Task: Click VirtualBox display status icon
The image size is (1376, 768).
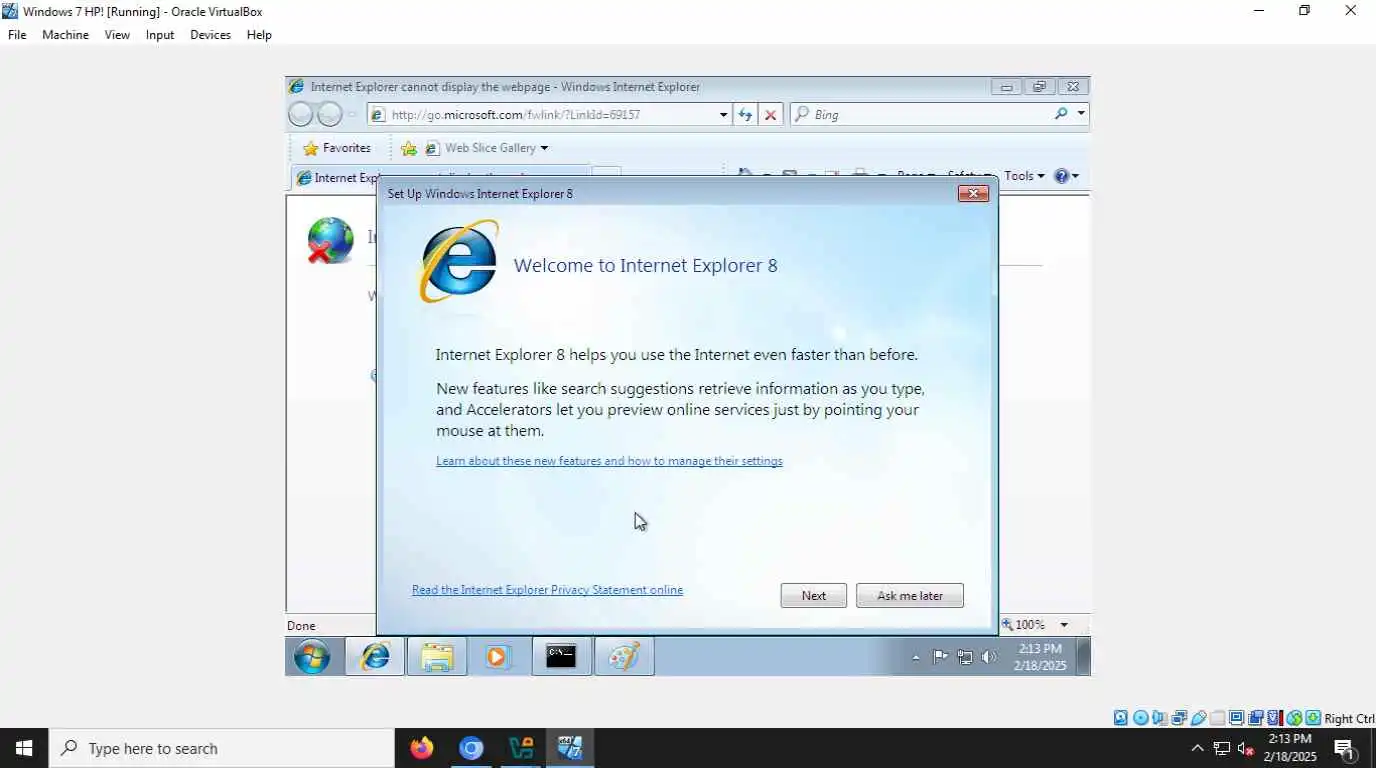Action: 1236,718
